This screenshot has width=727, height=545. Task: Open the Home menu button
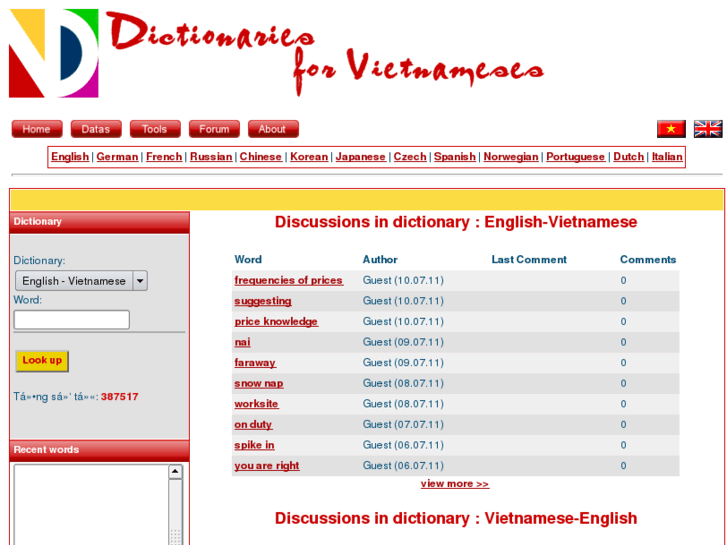(x=37, y=129)
